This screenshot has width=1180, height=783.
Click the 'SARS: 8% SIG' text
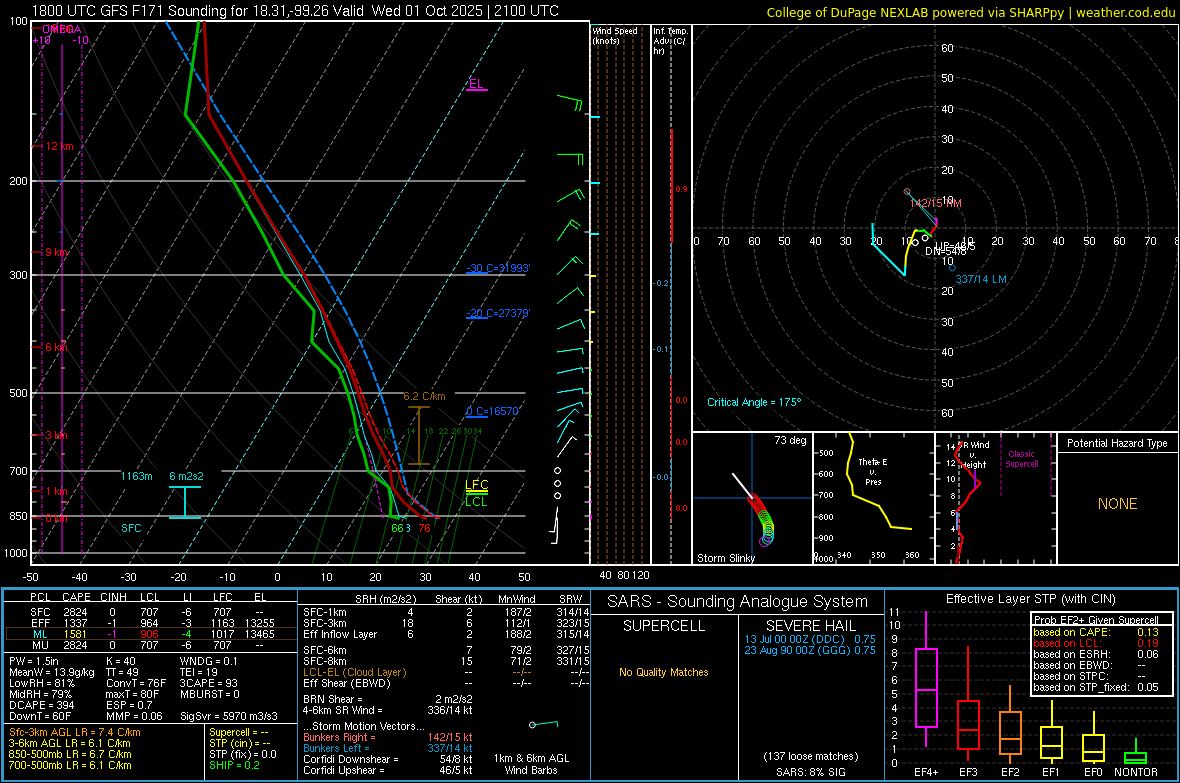point(810,772)
